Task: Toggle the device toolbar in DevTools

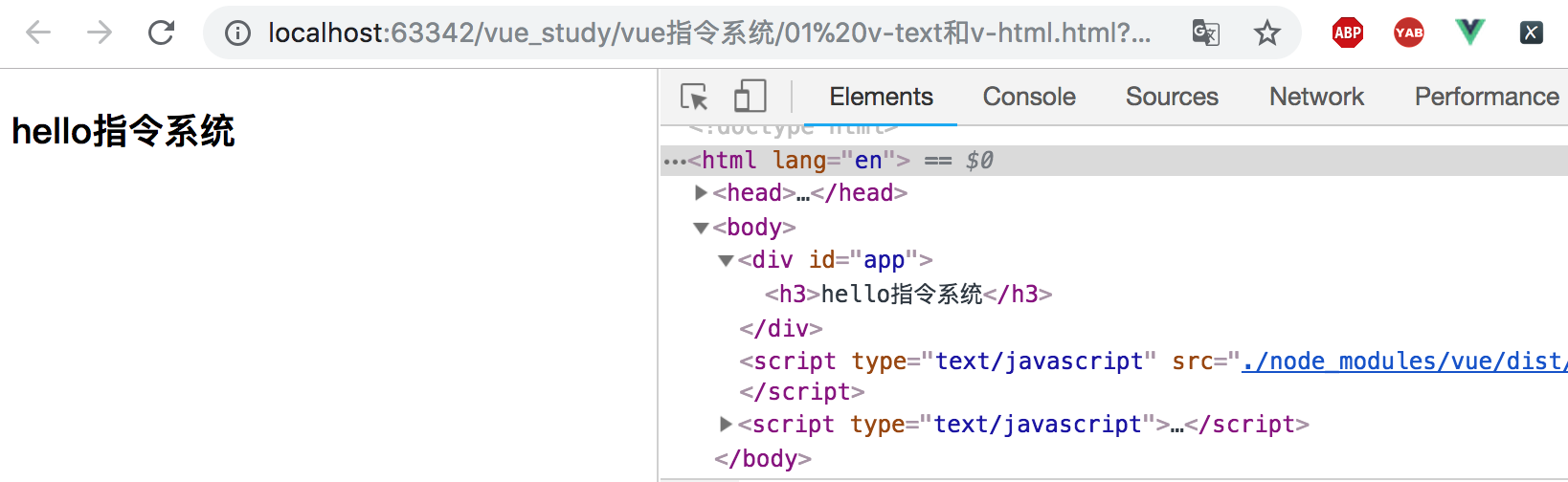Action: 750,97
